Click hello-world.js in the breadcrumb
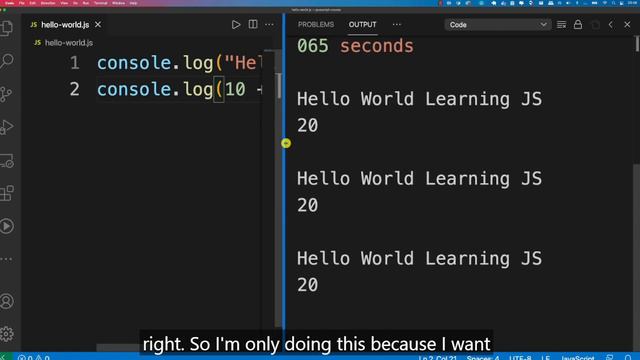The height and width of the screenshot is (360, 640). point(69,42)
